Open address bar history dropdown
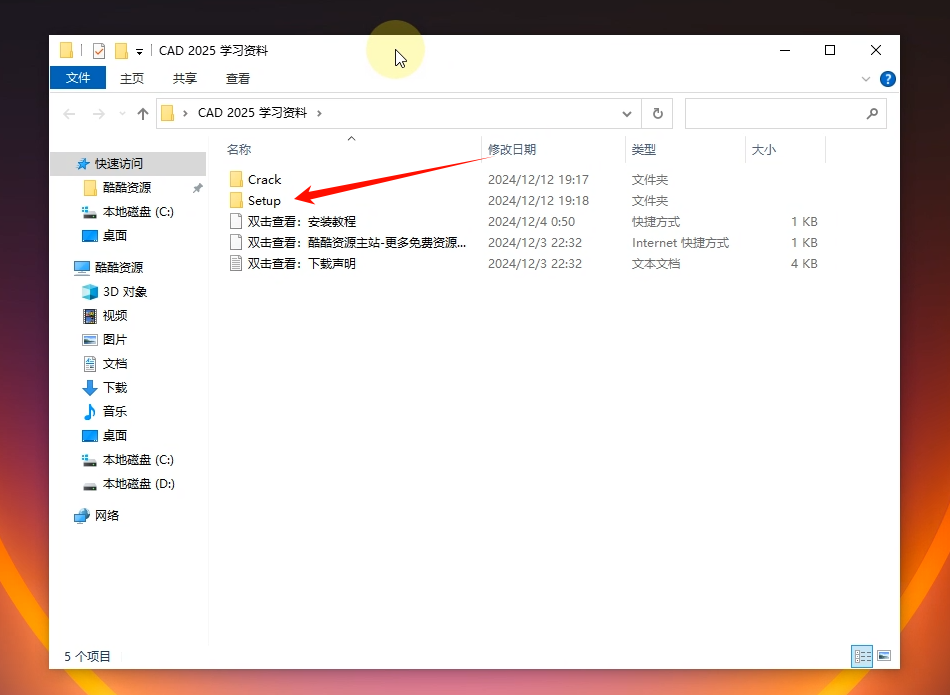Screen dimensions: 950x695 coord(627,114)
